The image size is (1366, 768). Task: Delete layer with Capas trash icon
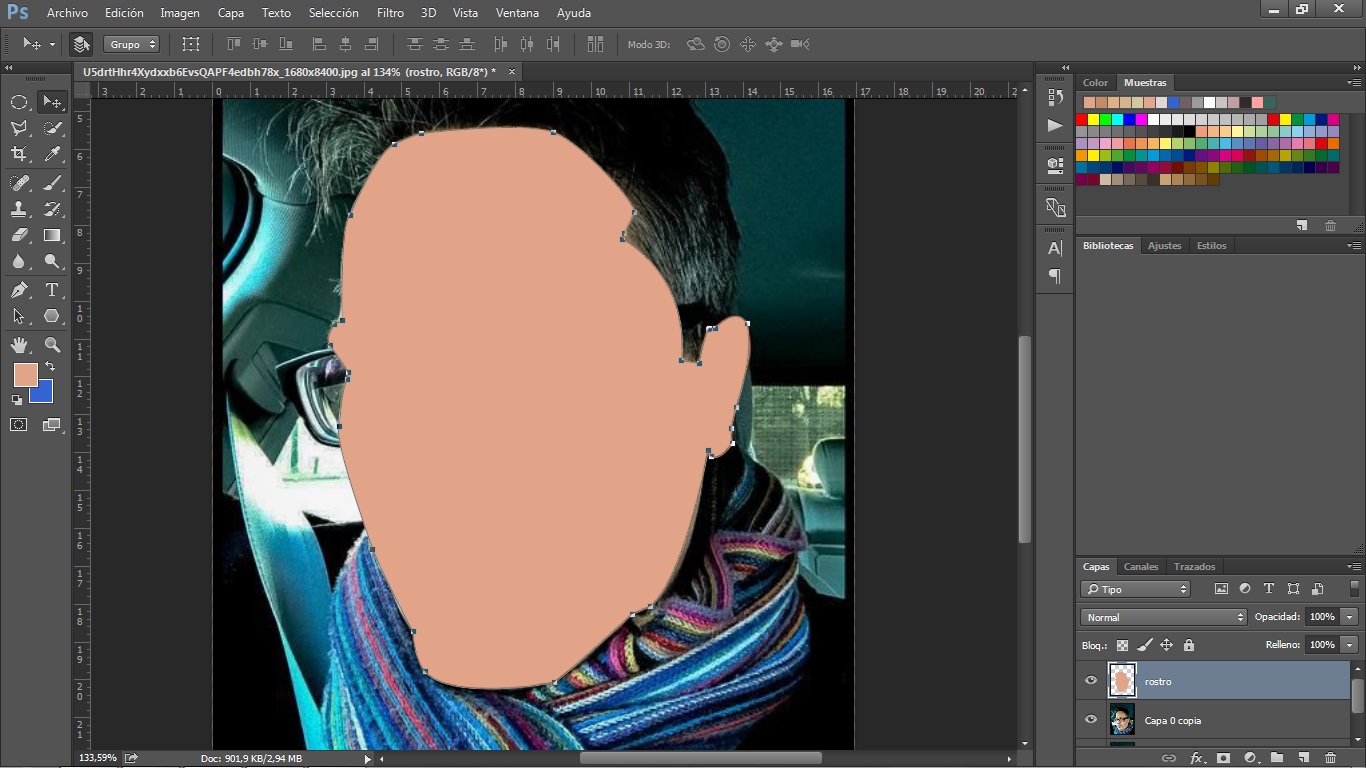point(1330,758)
